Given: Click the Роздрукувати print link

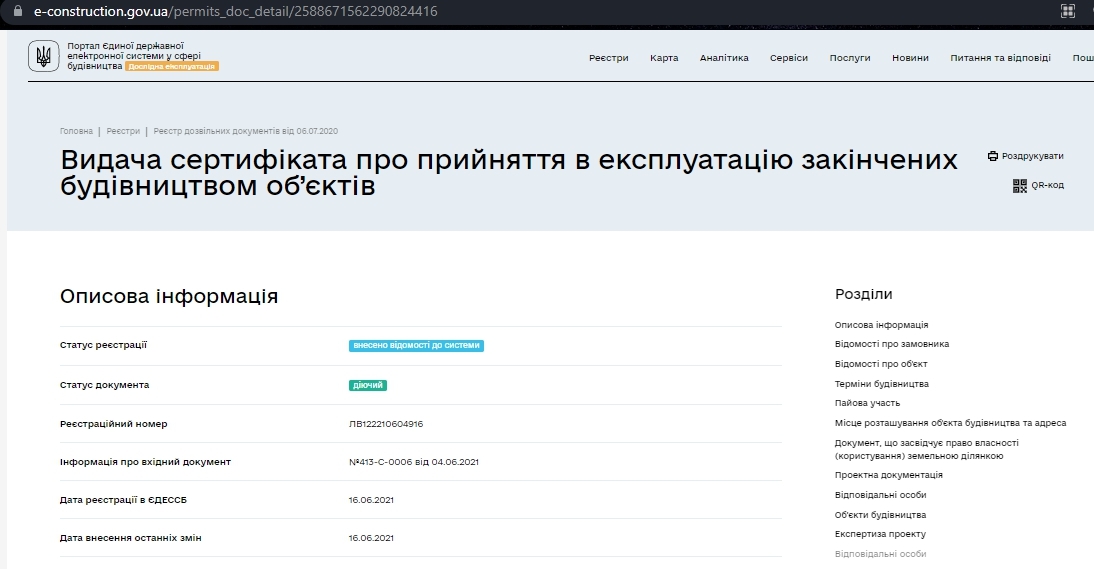Looking at the screenshot, I should tap(1033, 156).
